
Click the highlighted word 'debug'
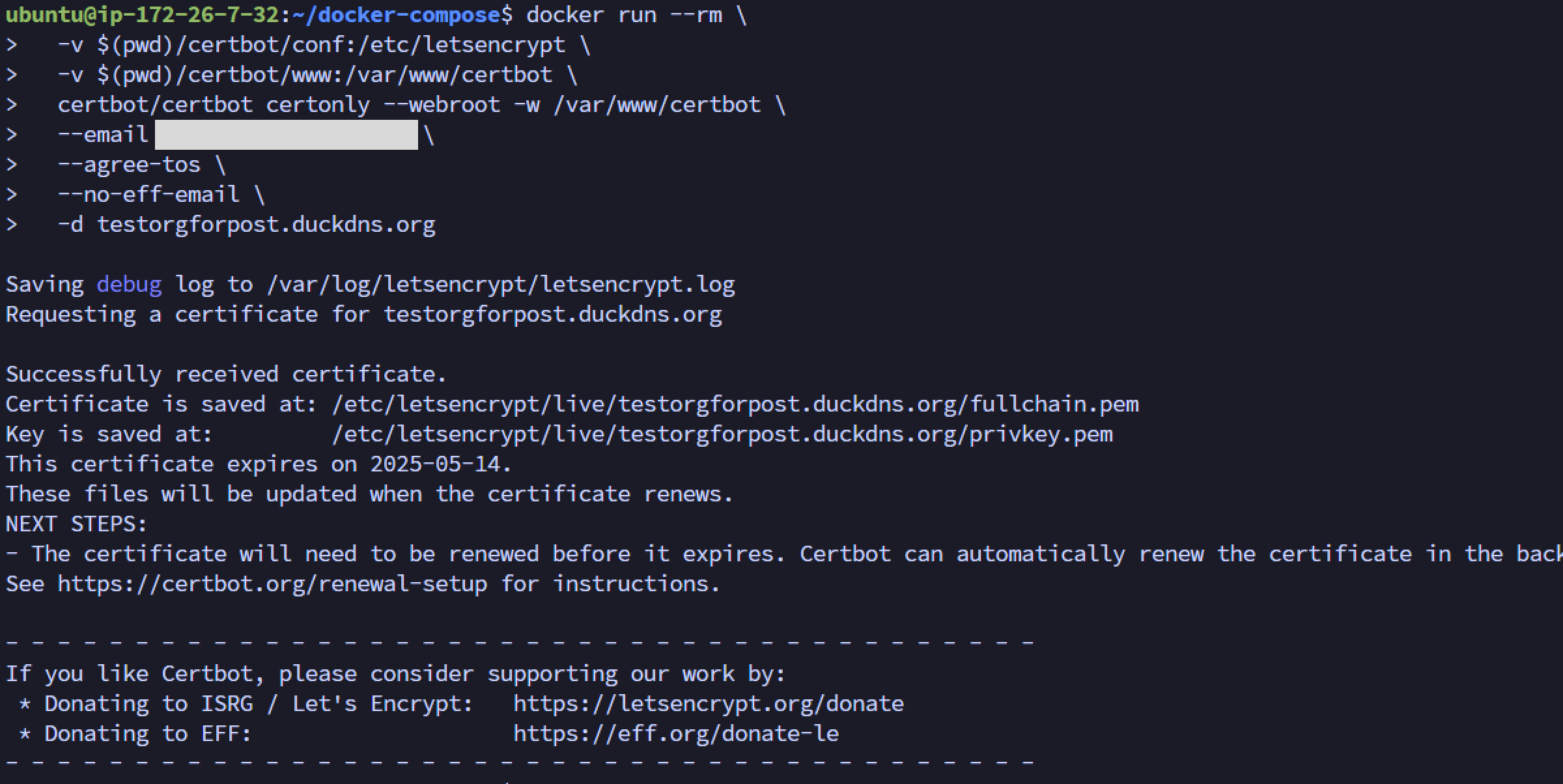tap(129, 285)
